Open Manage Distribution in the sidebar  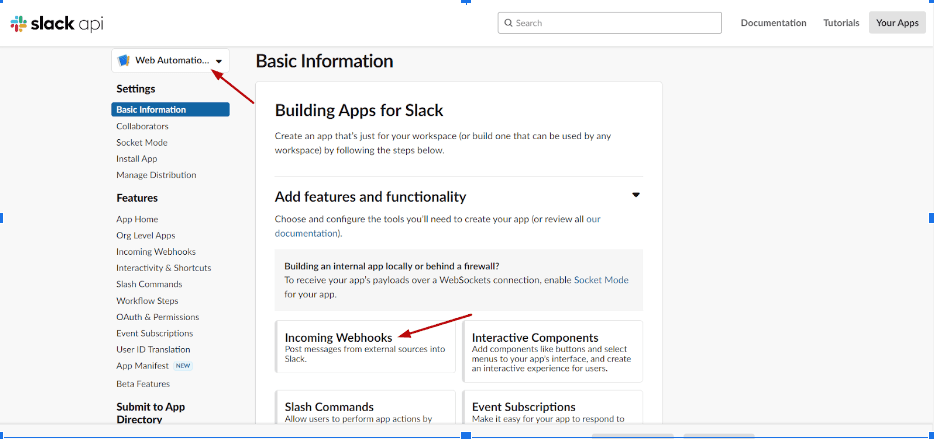point(156,175)
